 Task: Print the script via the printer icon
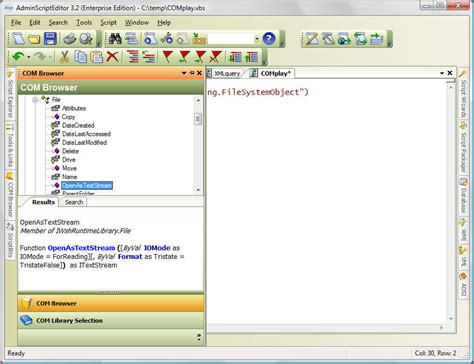[x=70, y=39]
